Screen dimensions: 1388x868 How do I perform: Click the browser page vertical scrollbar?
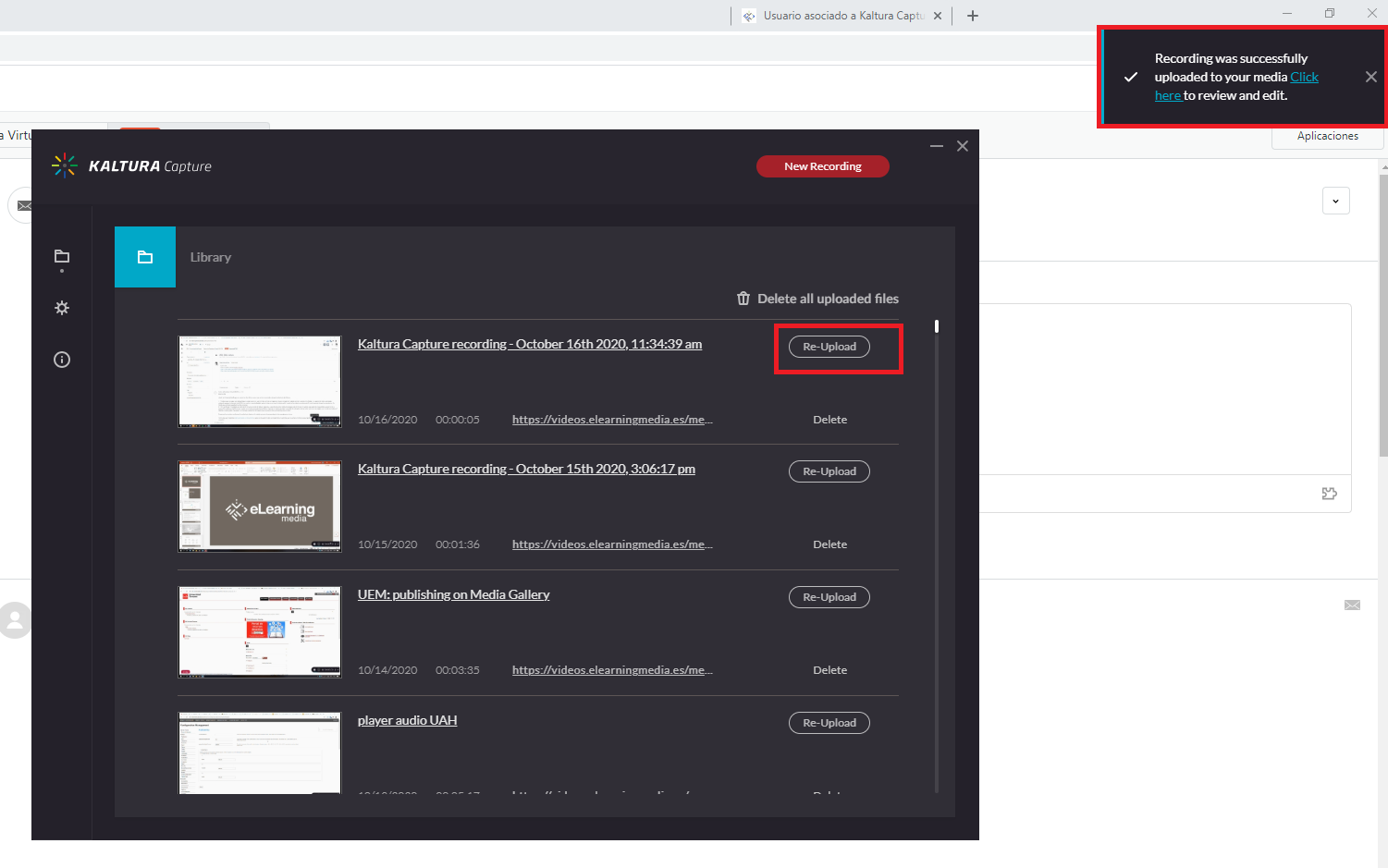1383,314
